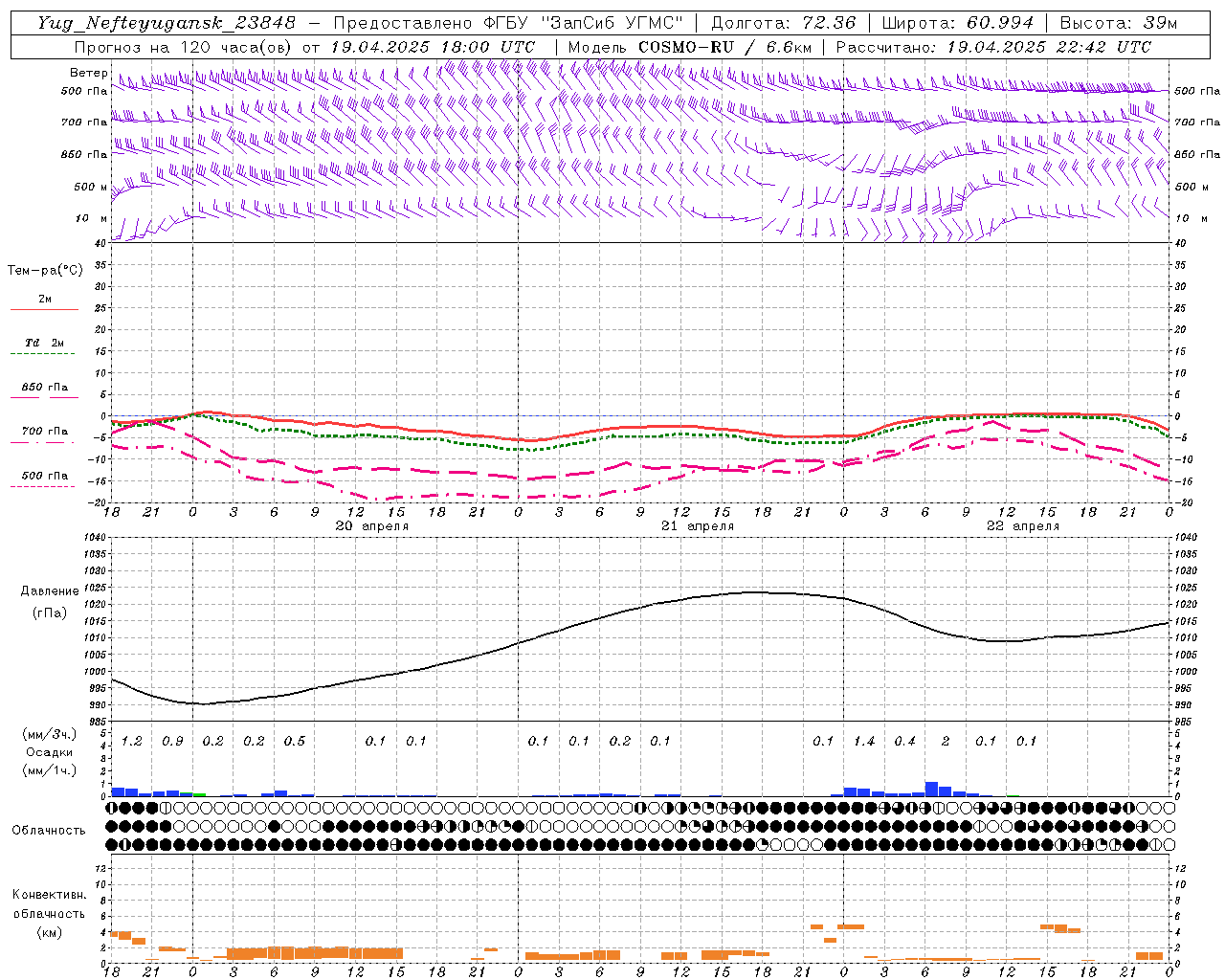Click the green dashed Td 2м legend line
The width and height of the screenshot is (1225, 980).
(x=44, y=354)
